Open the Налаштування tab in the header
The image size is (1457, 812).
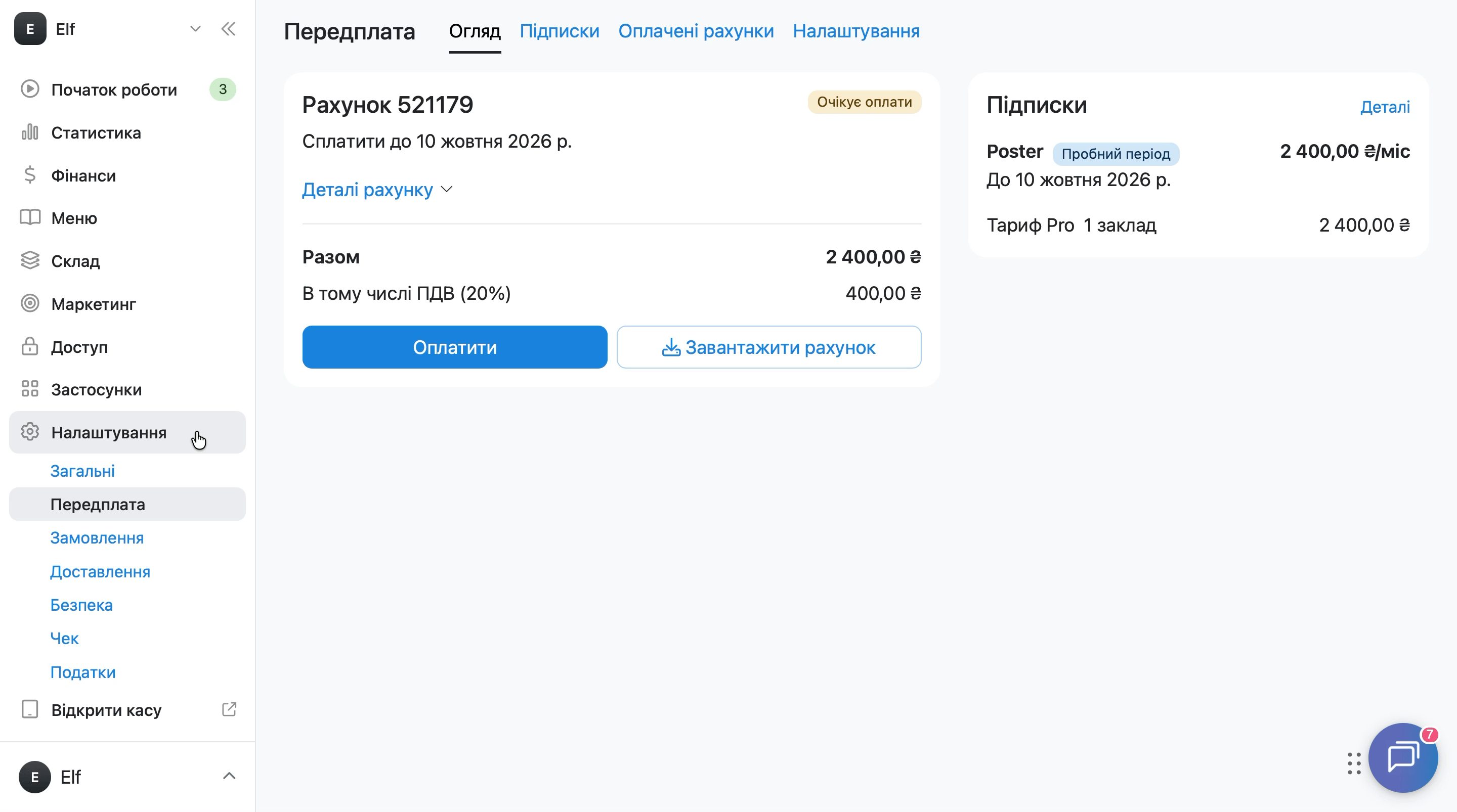pyautogui.click(x=856, y=31)
